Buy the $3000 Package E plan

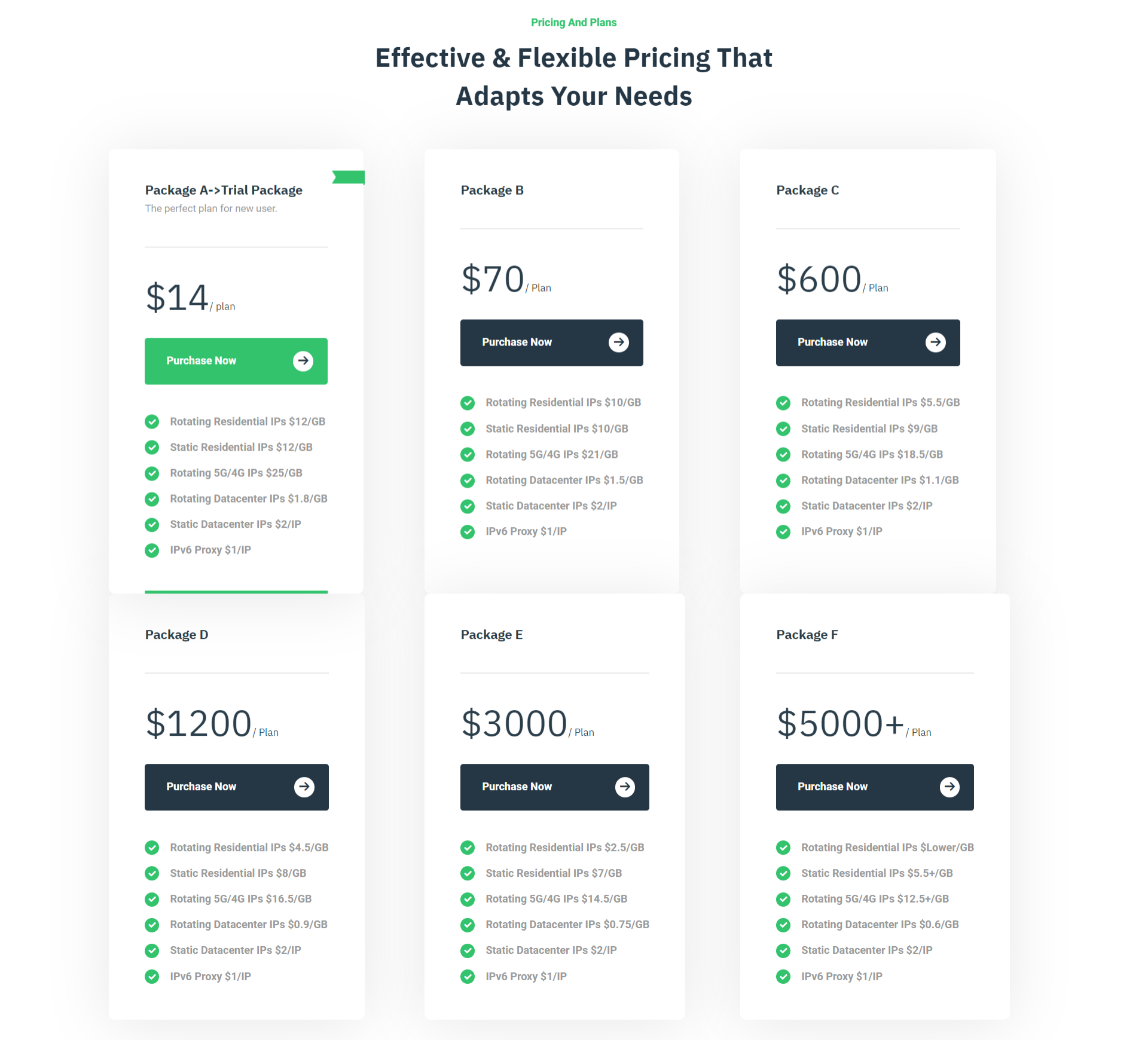click(555, 787)
